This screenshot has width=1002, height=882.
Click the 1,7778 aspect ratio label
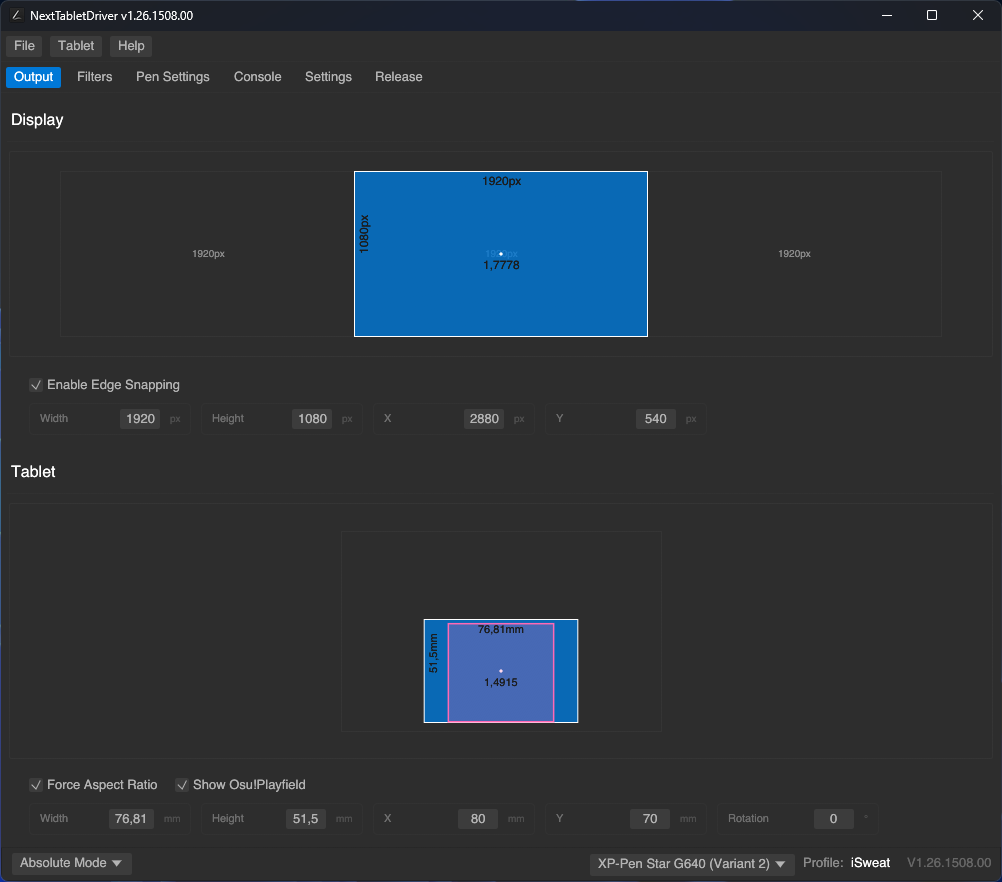[502, 265]
